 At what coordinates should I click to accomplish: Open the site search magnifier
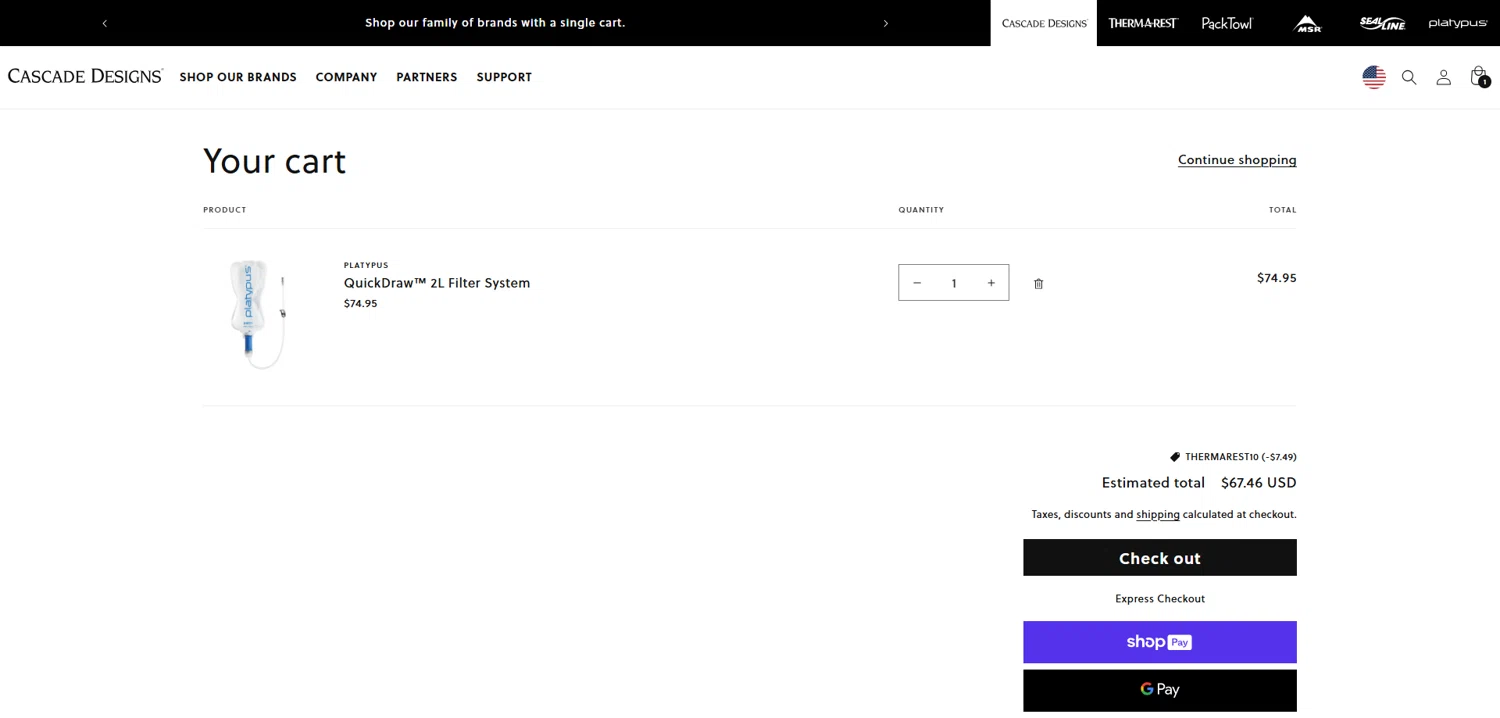pyautogui.click(x=1409, y=77)
